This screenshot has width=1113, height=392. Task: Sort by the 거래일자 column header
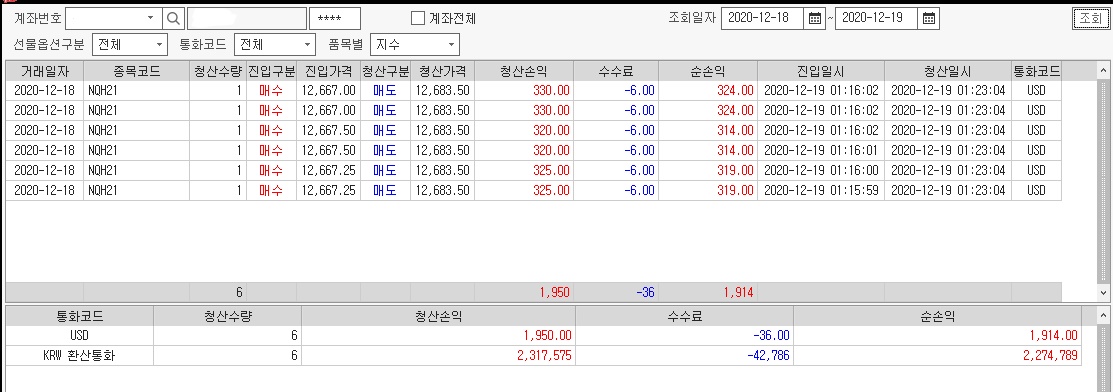coord(45,71)
